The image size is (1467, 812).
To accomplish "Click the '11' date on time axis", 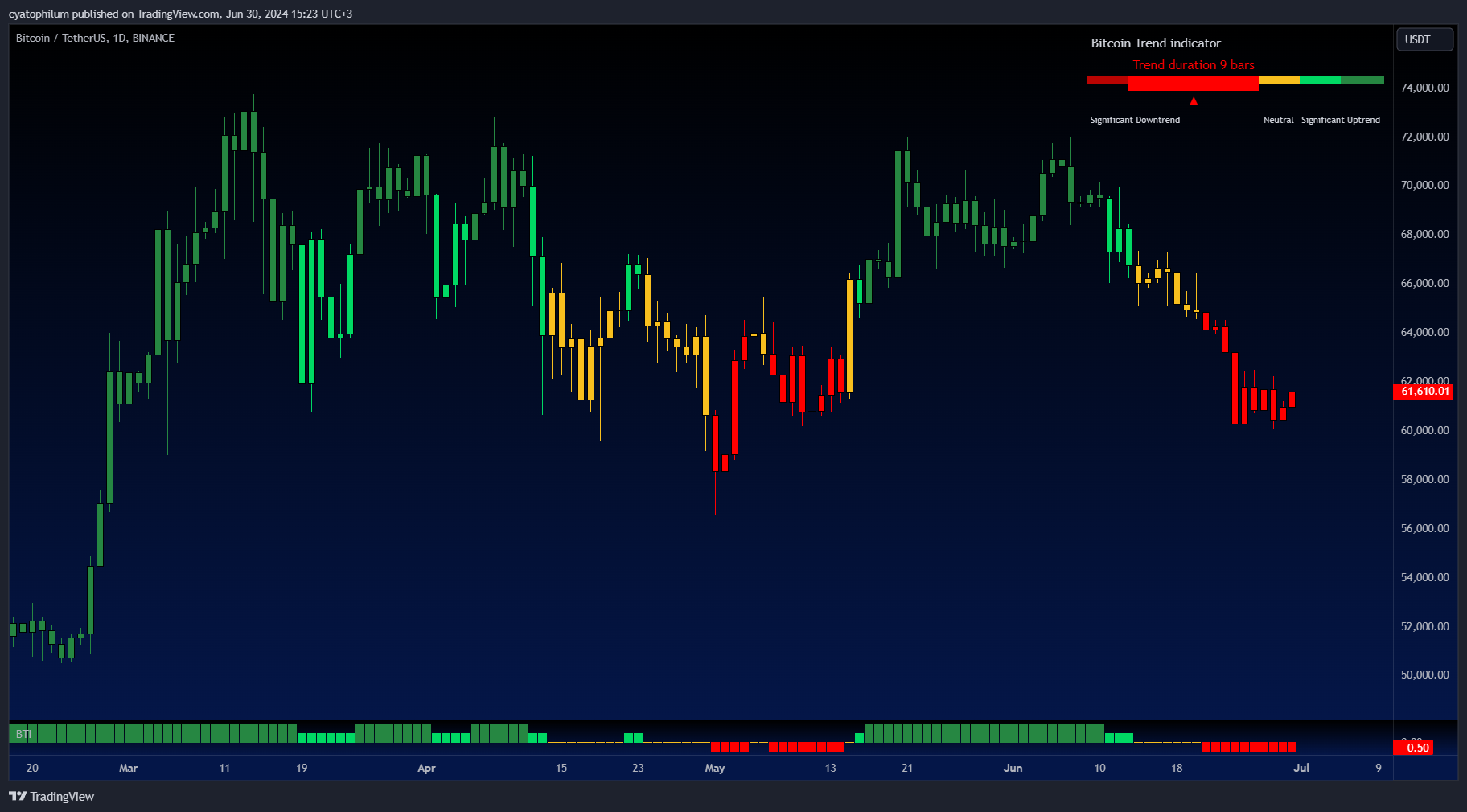I will point(224,768).
